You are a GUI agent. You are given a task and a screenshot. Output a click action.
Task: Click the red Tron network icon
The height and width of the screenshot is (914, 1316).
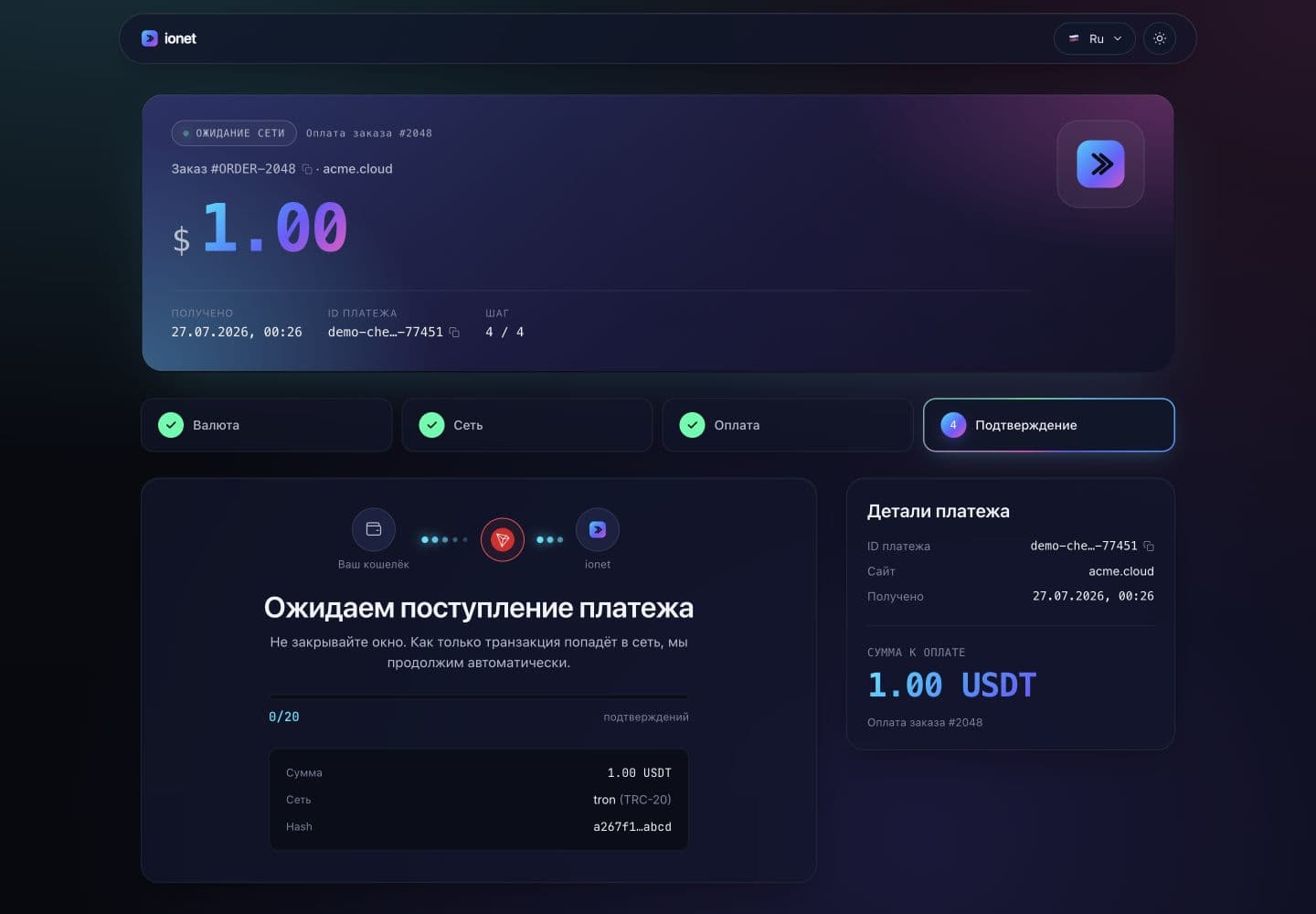pyautogui.click(x=502, y=539)
